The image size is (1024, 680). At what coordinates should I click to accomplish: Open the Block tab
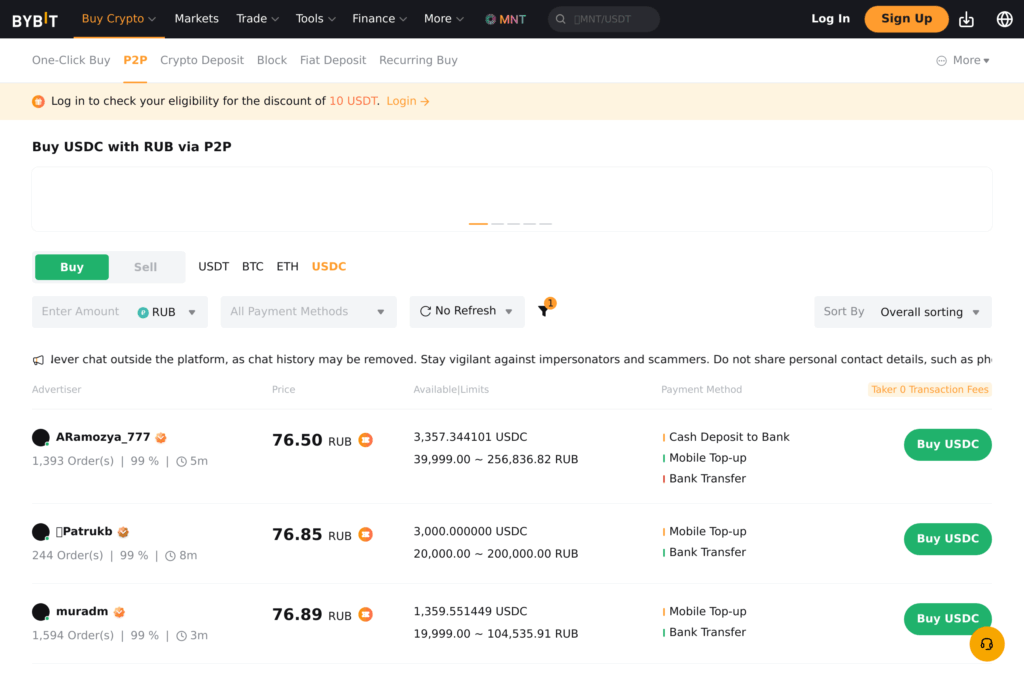pos(272,60)
